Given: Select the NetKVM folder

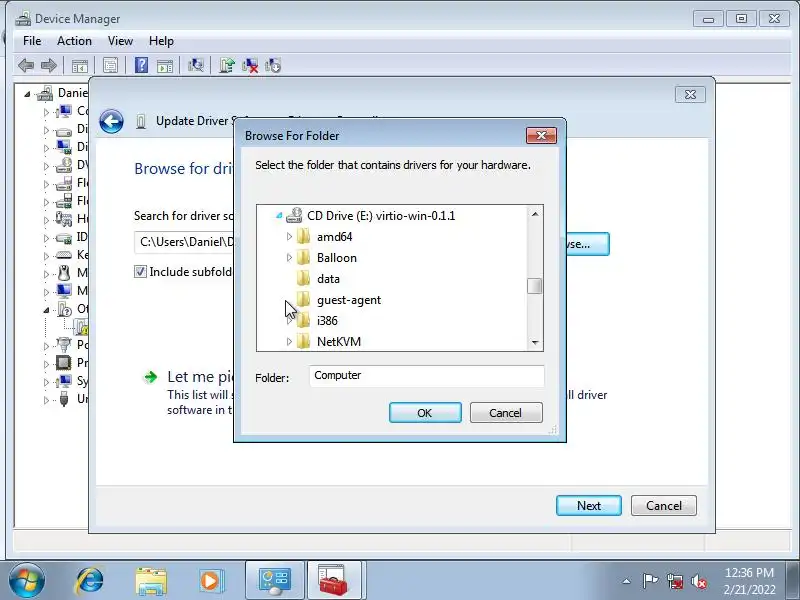Looking at the screenshot, I should (339, 342).
